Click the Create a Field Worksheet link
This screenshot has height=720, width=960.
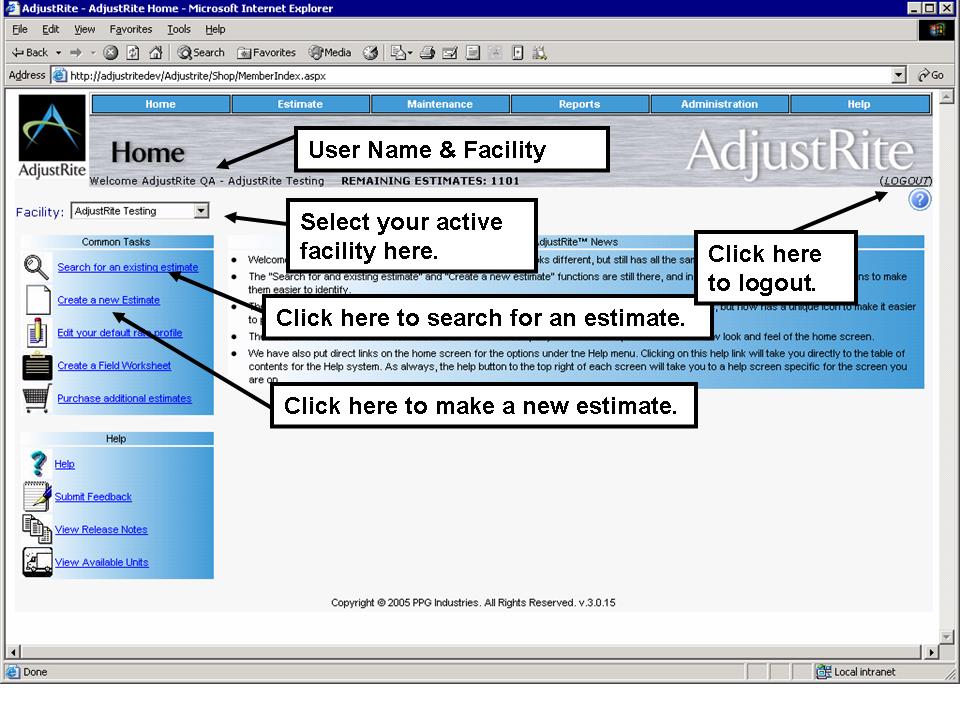click(x=114, y=366)
